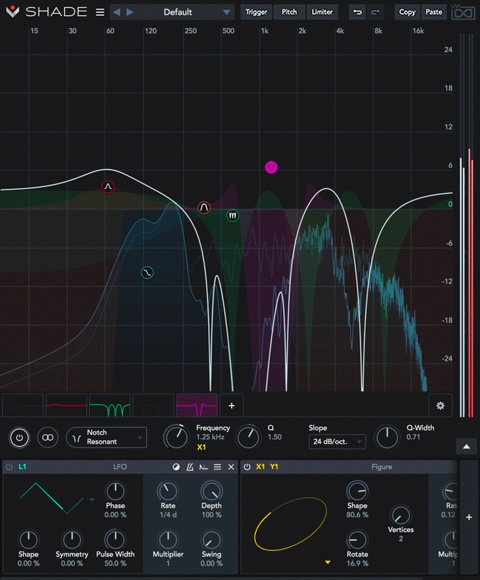The image size is (480, 580).
Task: Open settings gear icon below graph
Action: [x=440, y=406]
